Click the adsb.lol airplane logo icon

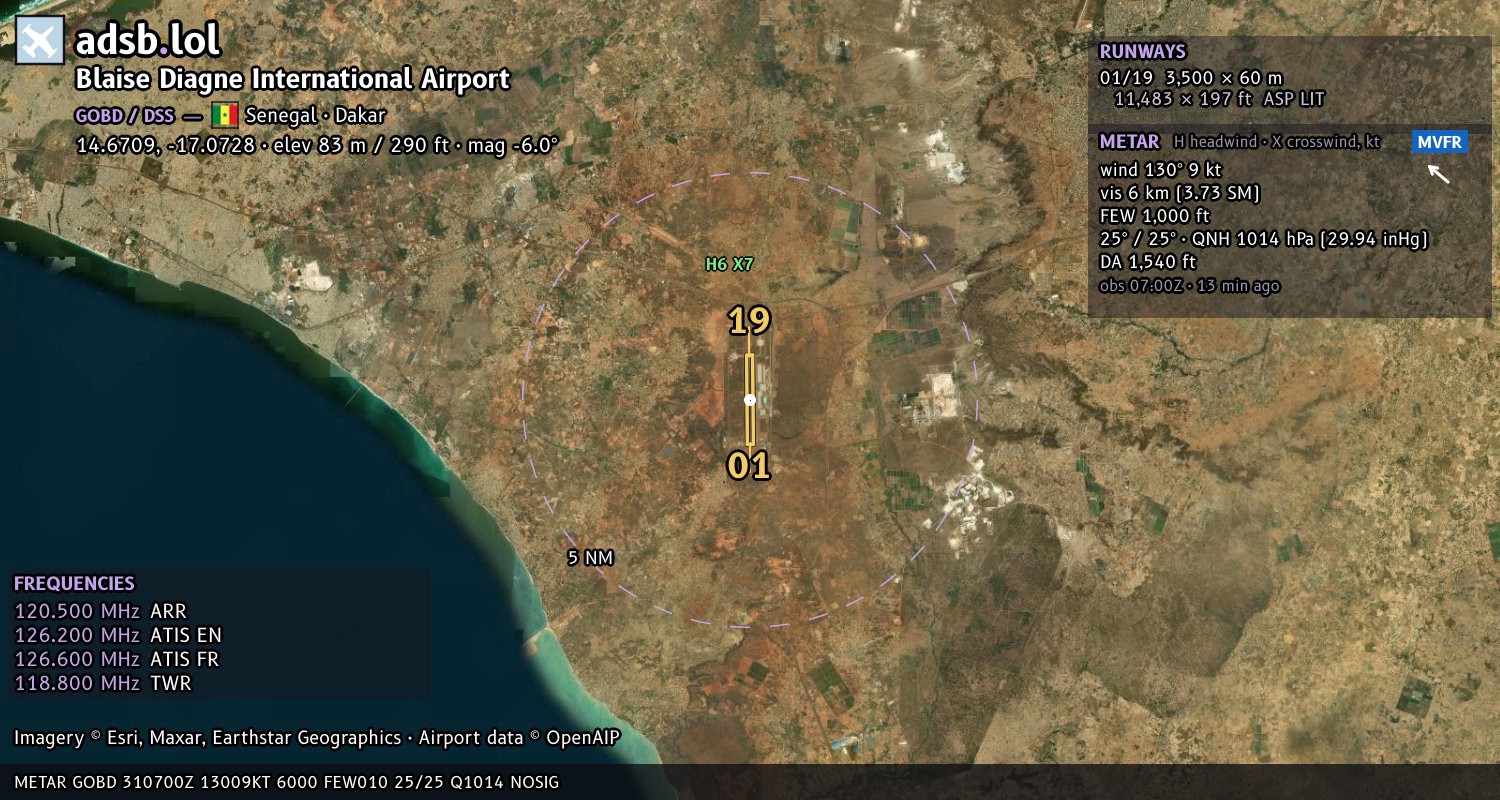(40, 41)
